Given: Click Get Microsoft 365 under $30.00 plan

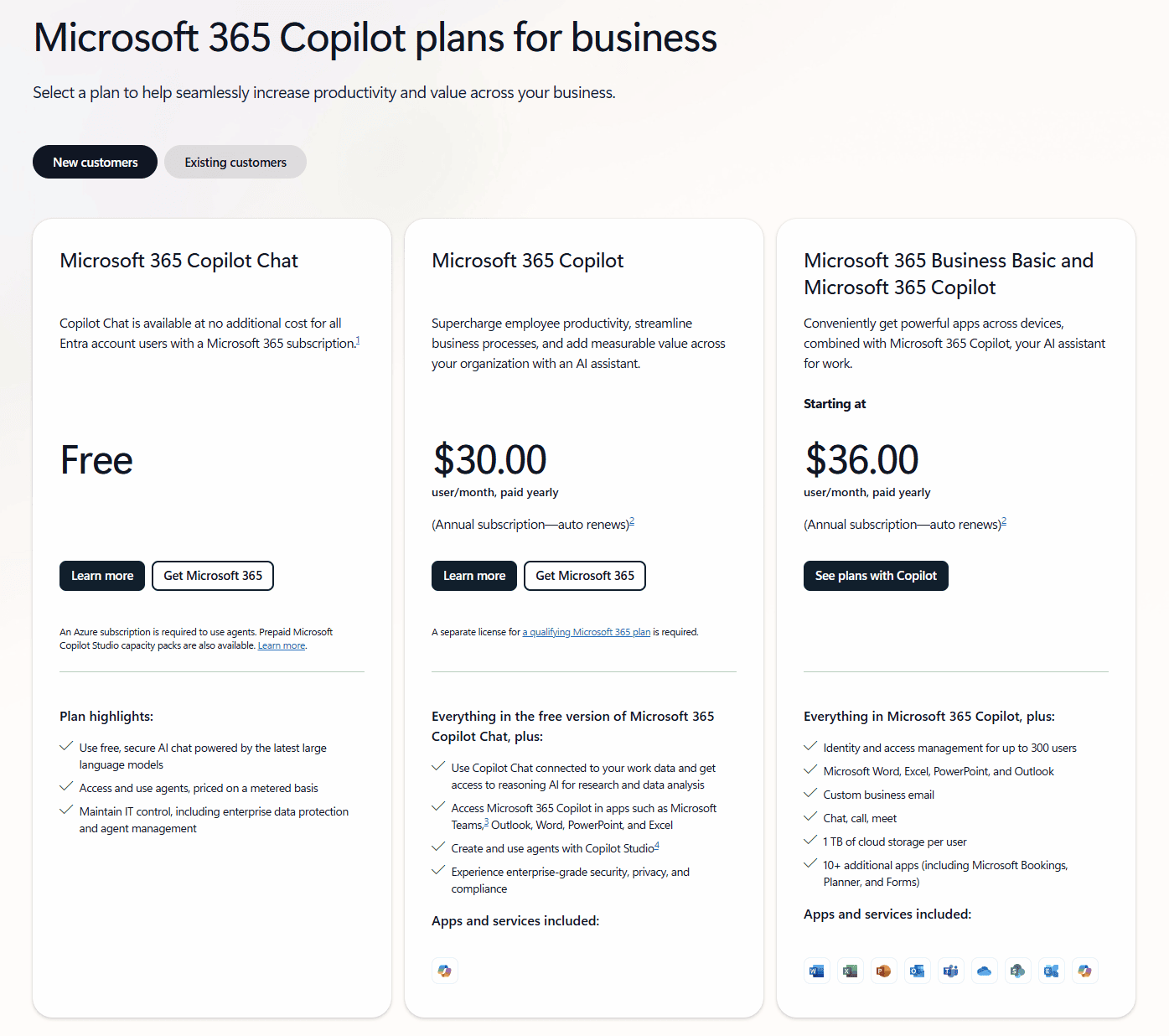Looking at the screenshot, I should point(585,576).
